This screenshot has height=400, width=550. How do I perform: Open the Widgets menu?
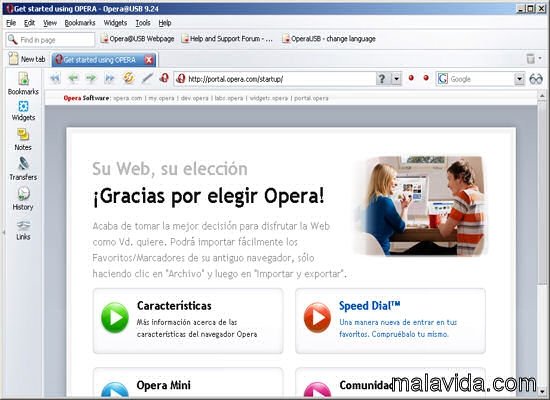click(x=115, y=23)
